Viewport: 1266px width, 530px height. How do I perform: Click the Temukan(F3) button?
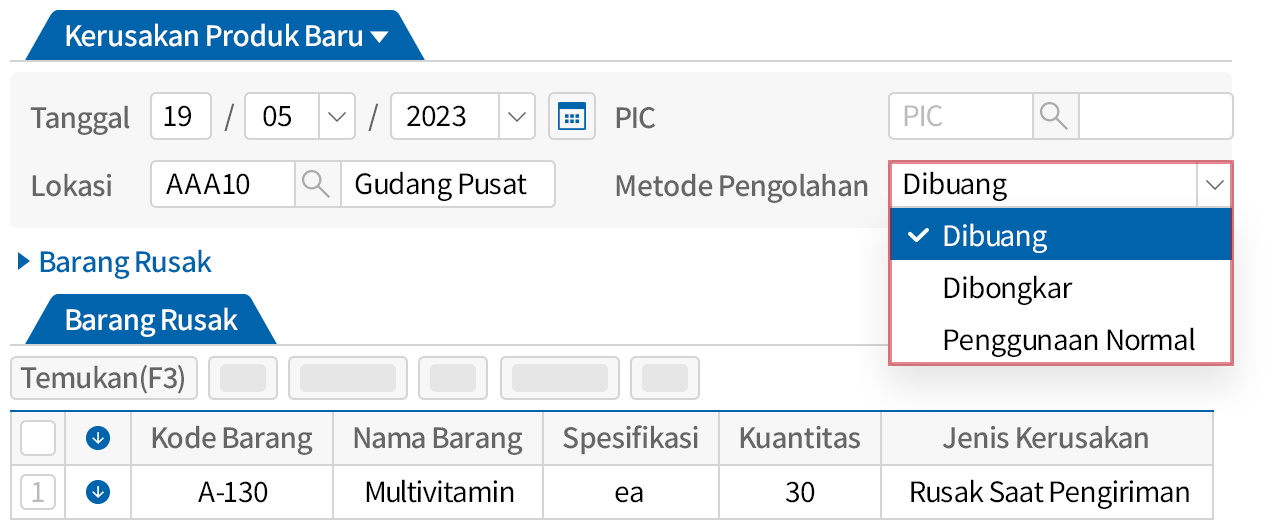(x=104, y=378)
